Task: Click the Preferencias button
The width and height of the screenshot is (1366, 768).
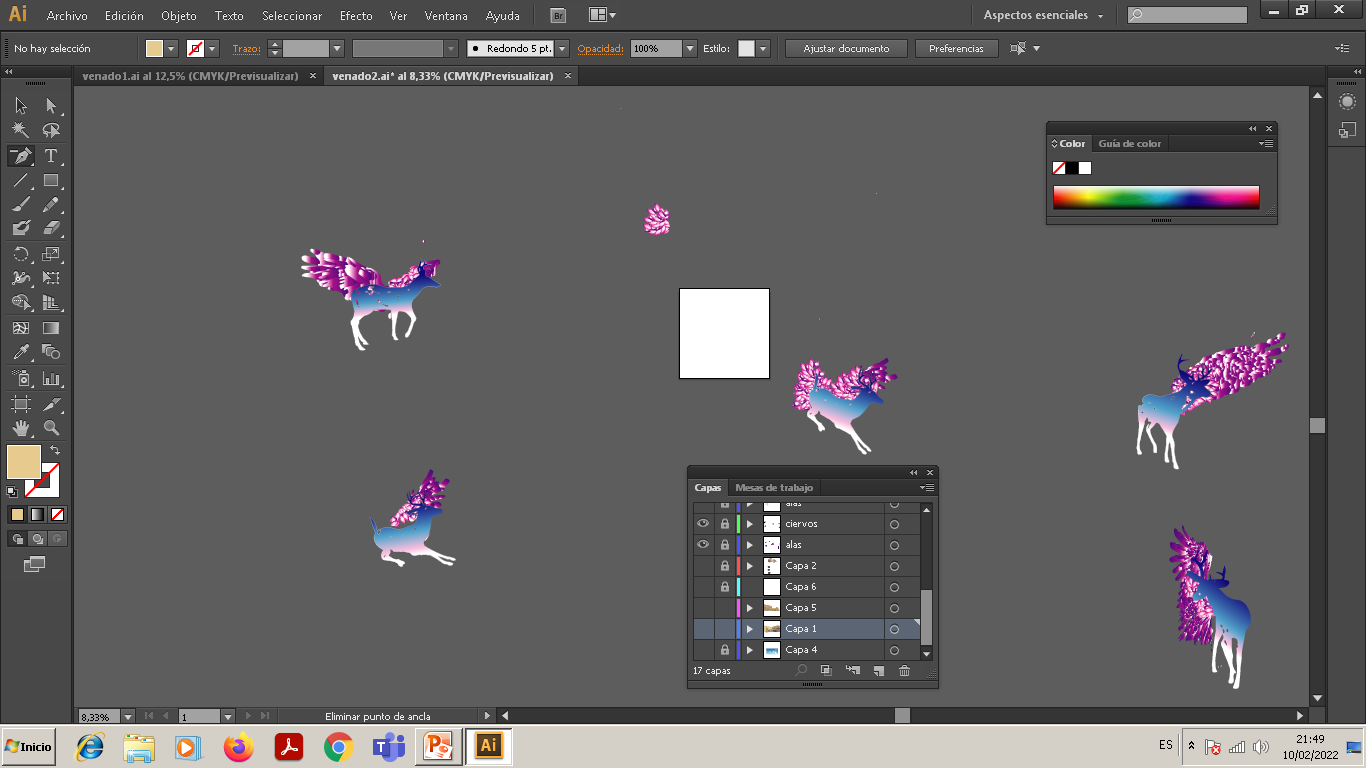Action: click(x=956, y=48)
